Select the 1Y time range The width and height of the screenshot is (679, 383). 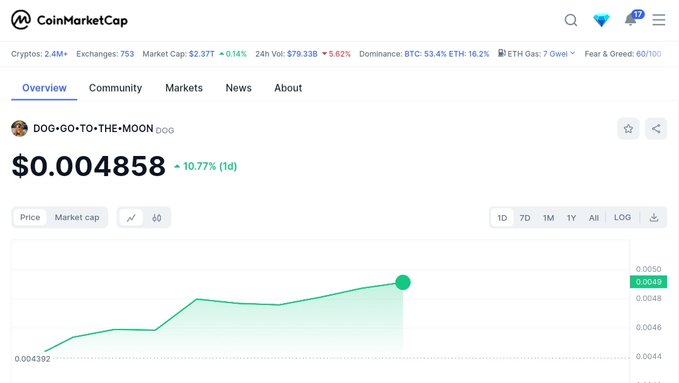point(572,217)
